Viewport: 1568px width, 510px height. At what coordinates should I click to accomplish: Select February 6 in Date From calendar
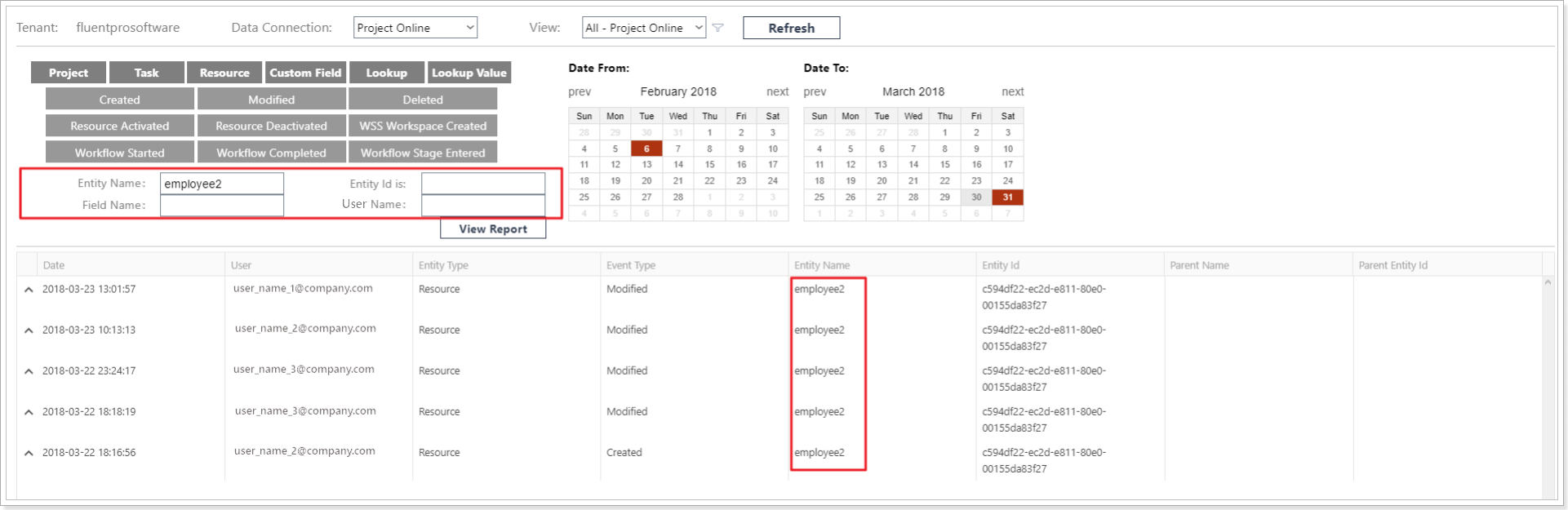click(x=646, y=149)
